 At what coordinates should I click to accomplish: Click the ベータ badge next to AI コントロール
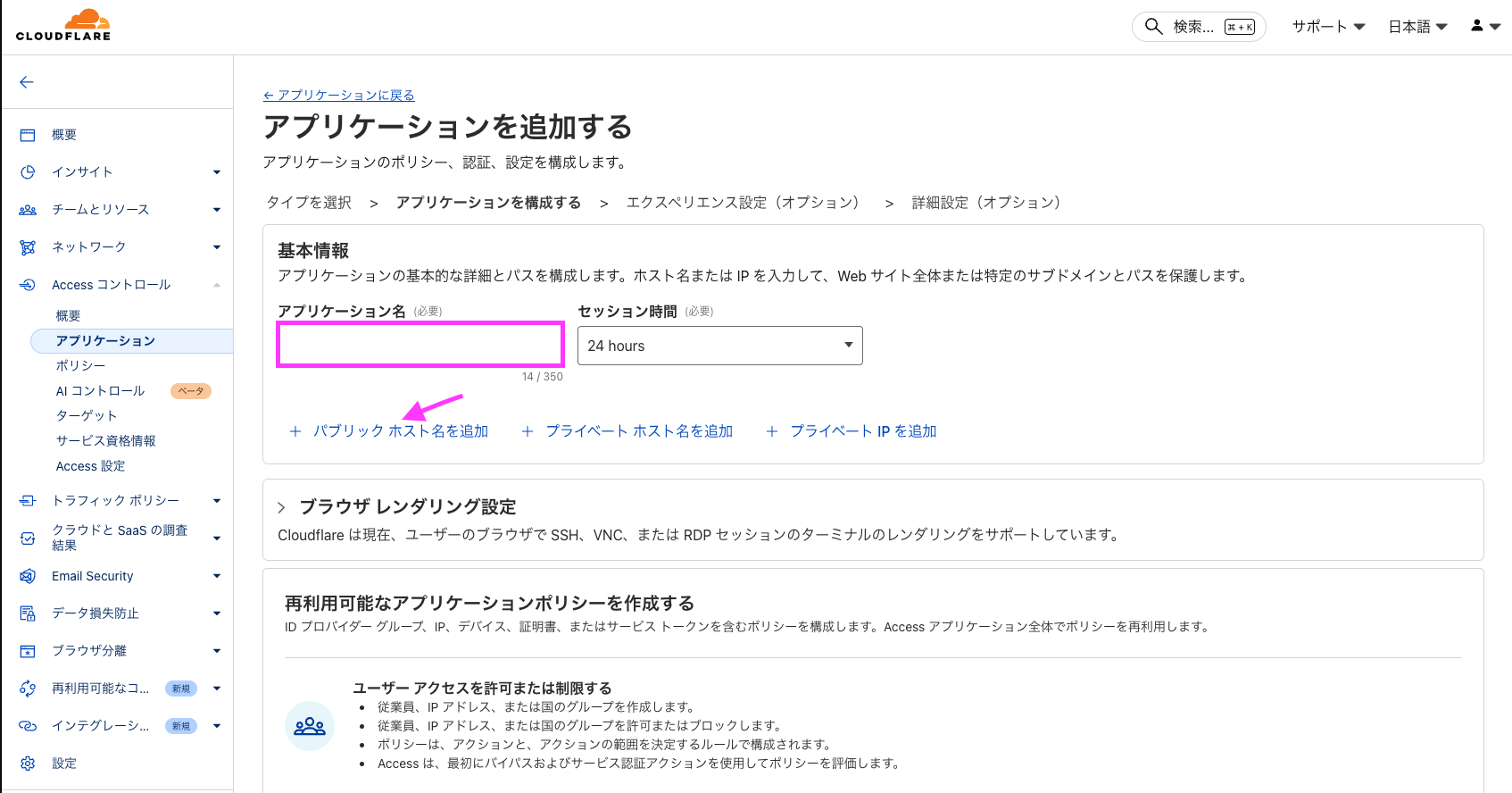(x=191, y=391)
